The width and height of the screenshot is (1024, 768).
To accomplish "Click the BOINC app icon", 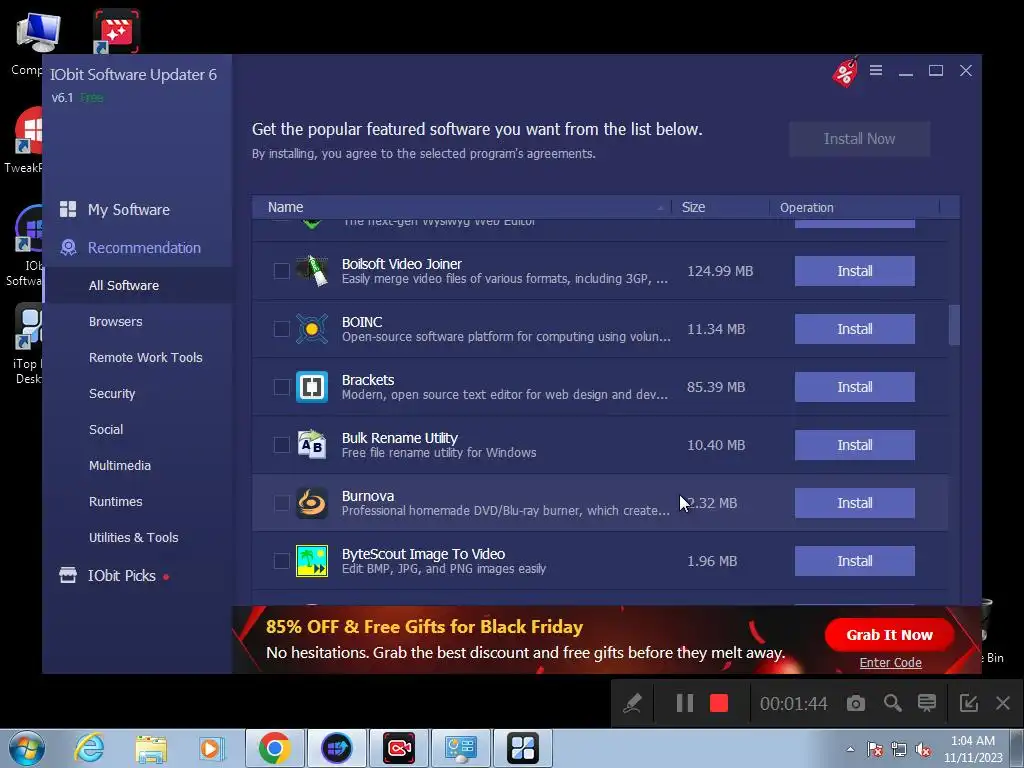I will (x=312, y=329).
